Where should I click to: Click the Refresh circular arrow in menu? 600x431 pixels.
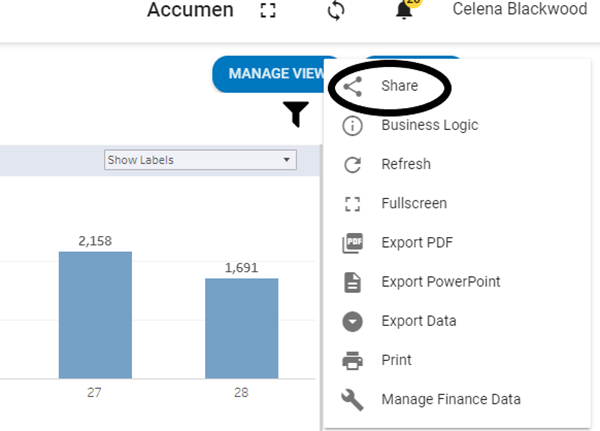351,165
